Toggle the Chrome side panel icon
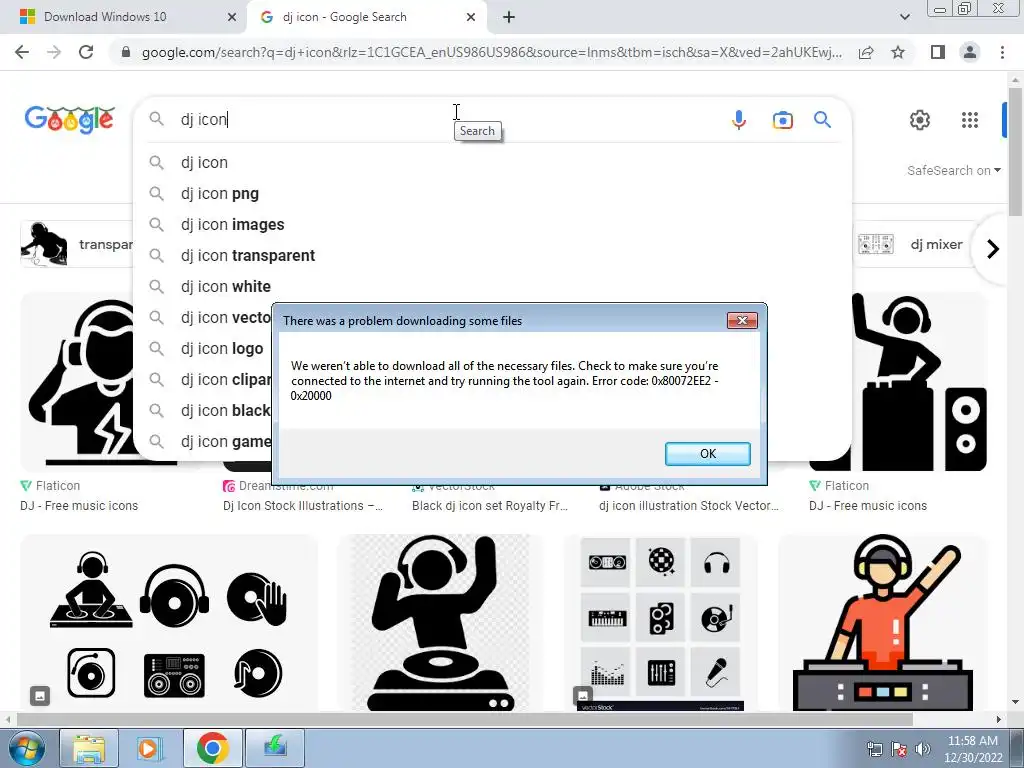Screen dimensions: 1024x768 tap(938, 52)
